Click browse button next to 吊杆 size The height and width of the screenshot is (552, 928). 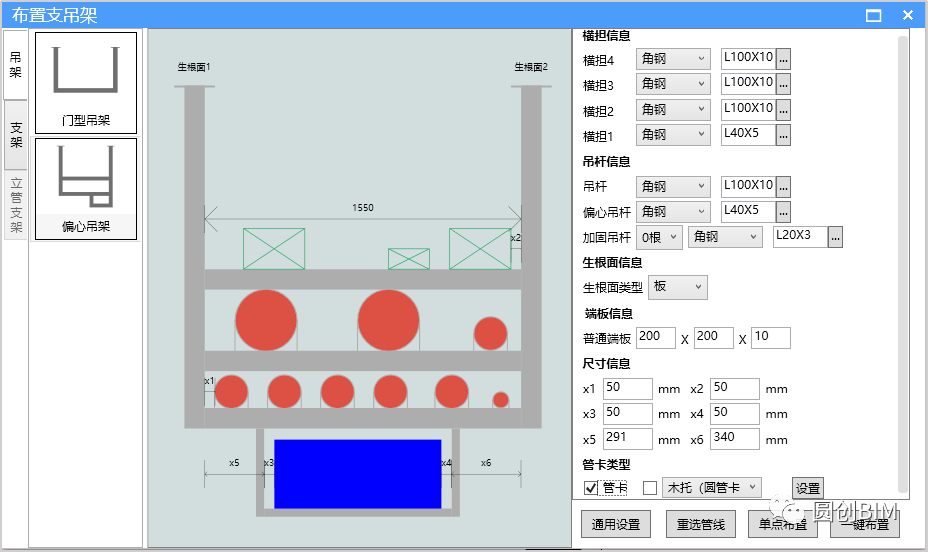[x=783, y=187]
